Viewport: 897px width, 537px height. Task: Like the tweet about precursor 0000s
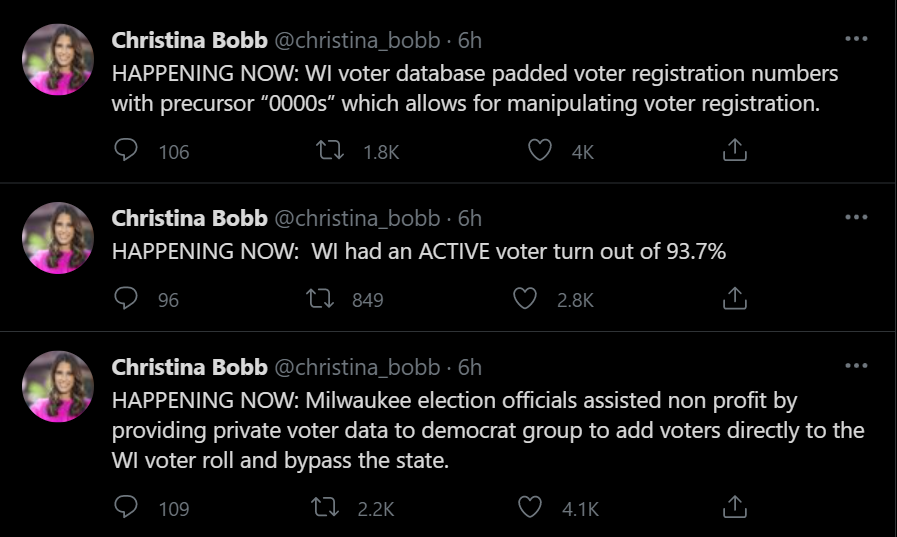[x=540, y=151]
